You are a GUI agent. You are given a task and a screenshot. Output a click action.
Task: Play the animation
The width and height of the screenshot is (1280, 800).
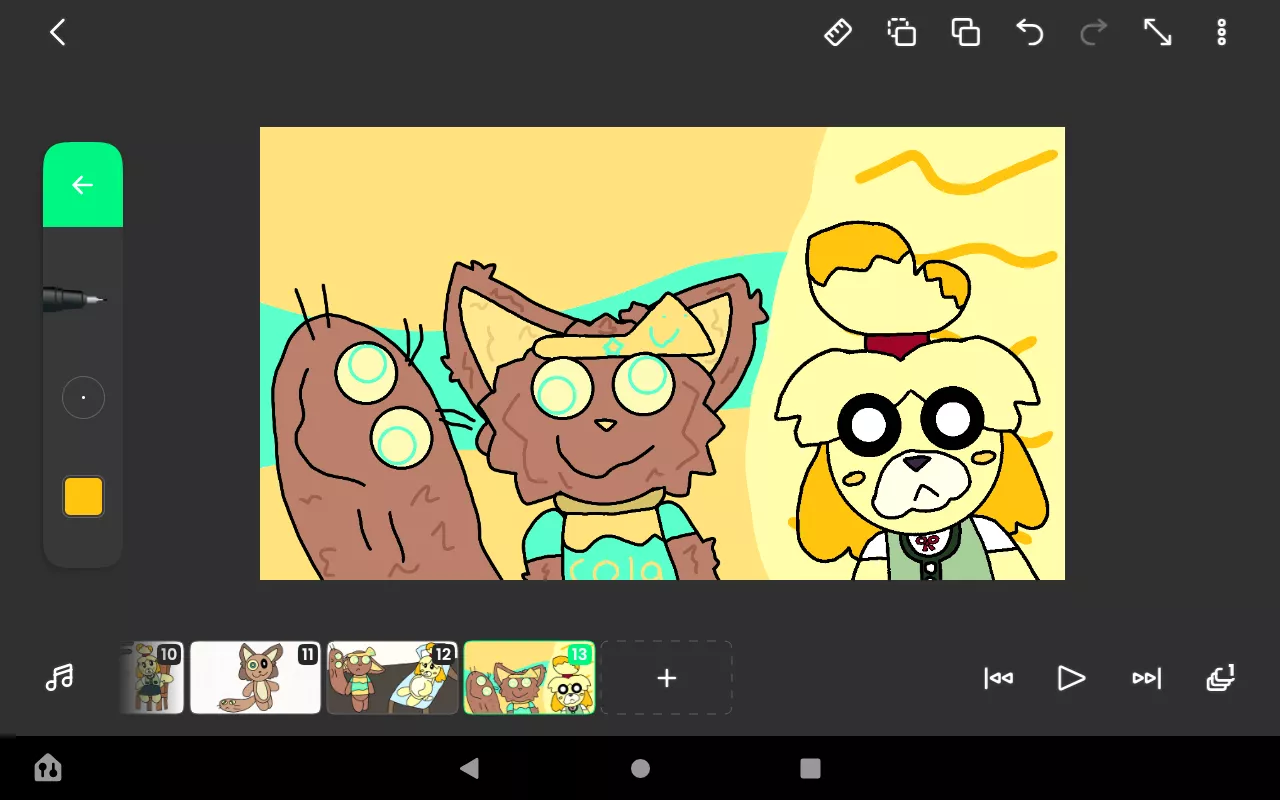1071,678
